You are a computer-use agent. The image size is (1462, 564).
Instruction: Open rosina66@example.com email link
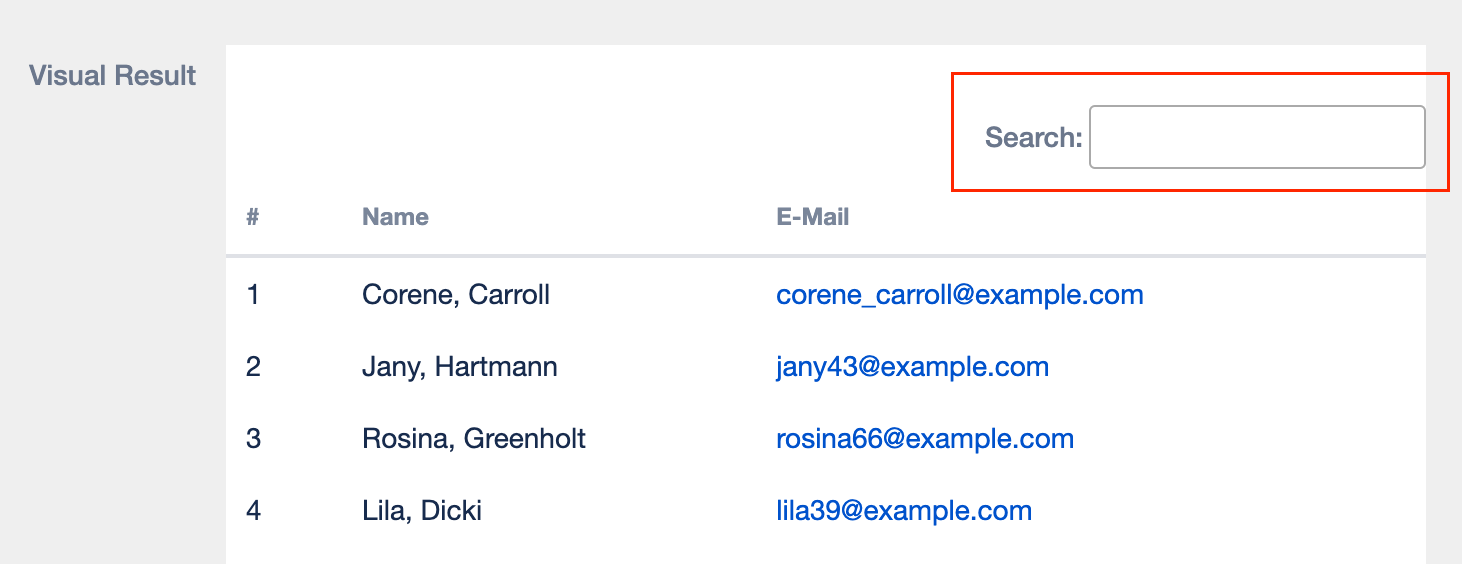click(x=924, y=439)
